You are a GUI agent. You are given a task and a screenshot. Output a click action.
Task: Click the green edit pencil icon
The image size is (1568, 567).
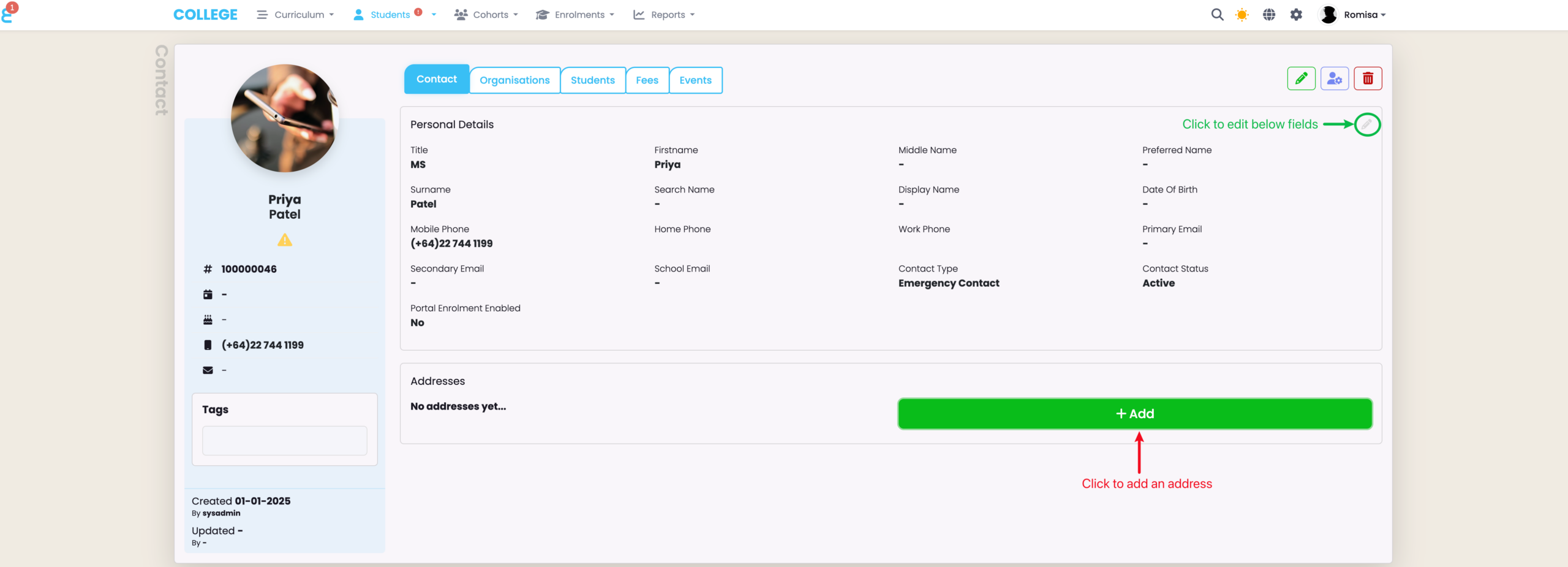(x=1301, y=78)
